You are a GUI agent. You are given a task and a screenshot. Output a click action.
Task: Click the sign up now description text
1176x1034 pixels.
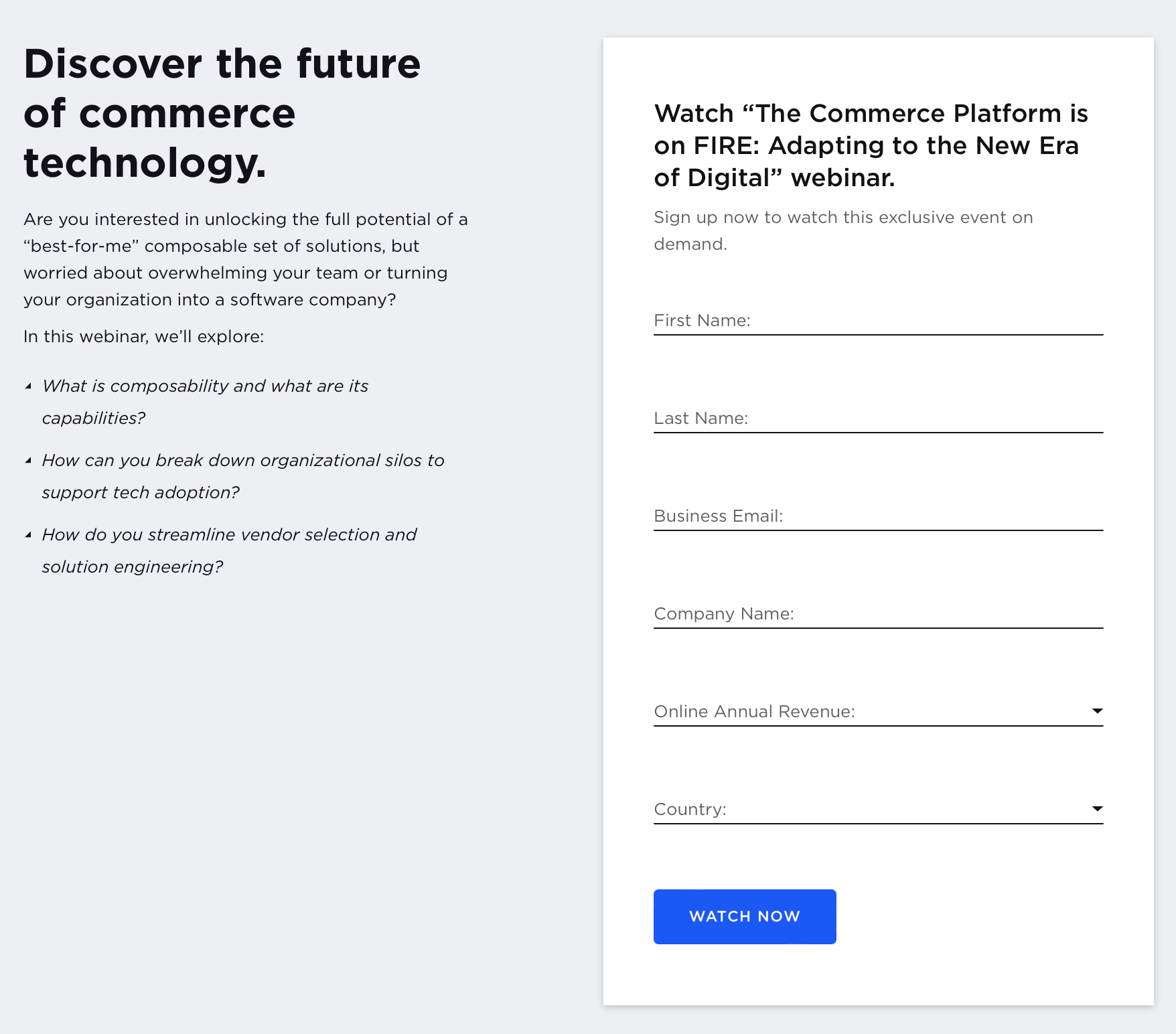pos(843,230)
